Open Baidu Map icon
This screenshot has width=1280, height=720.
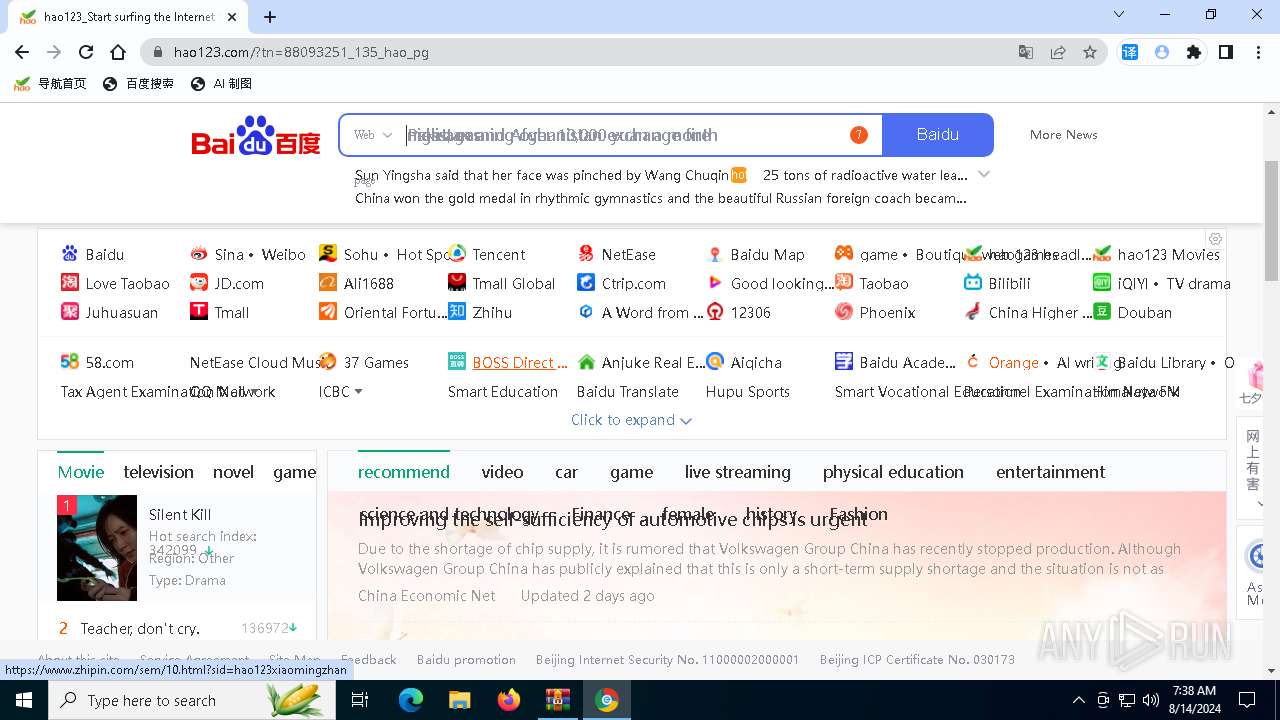coord(715,254)
